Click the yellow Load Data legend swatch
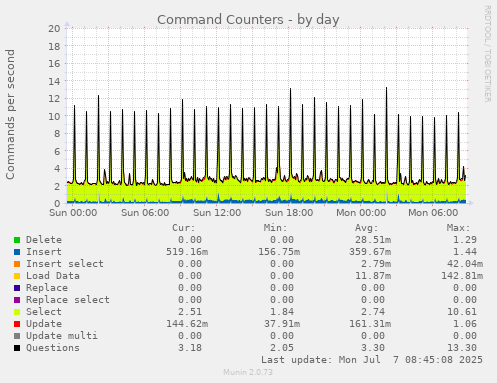This screenshot has height=383, width=497. pyautogui.click(x=17, y=276)
